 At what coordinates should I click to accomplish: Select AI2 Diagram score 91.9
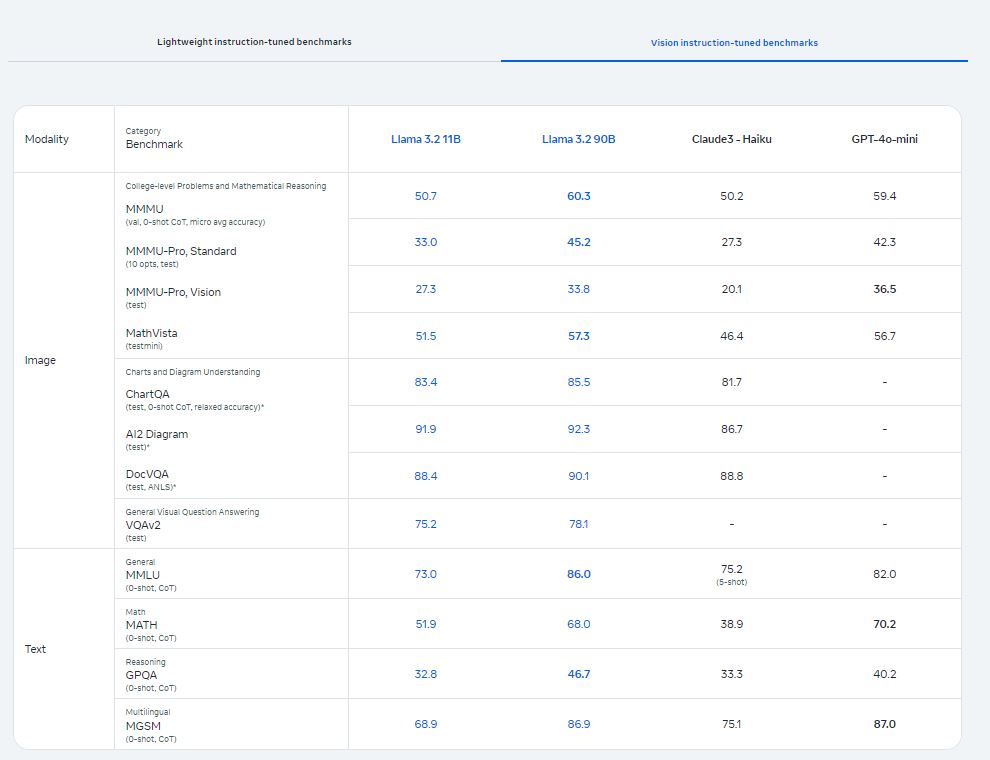[x=426, y=429]
